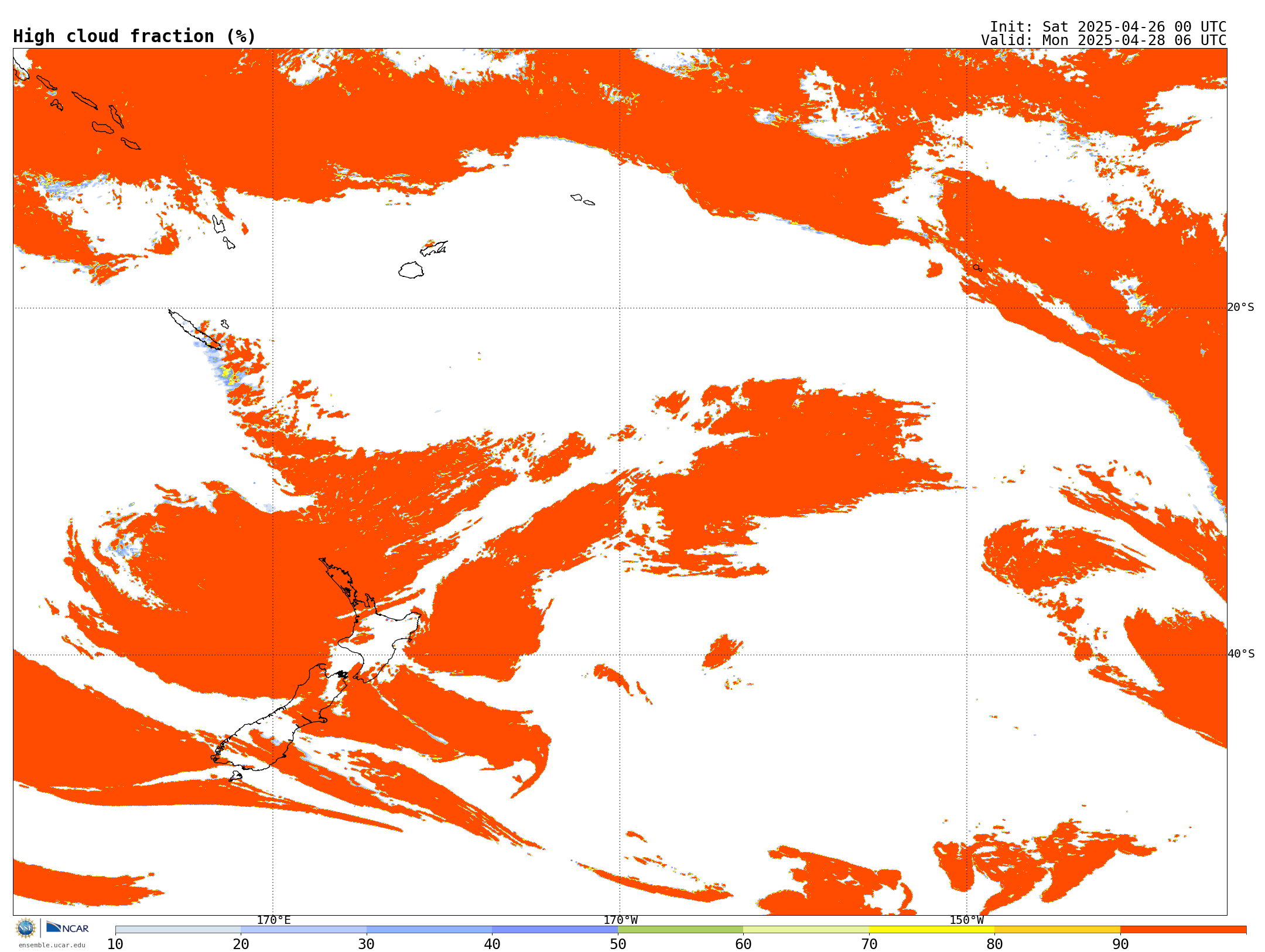Click the 20°S latitude label
The width and height of the screenshot is (1265, 952).
pos(1241,307)
